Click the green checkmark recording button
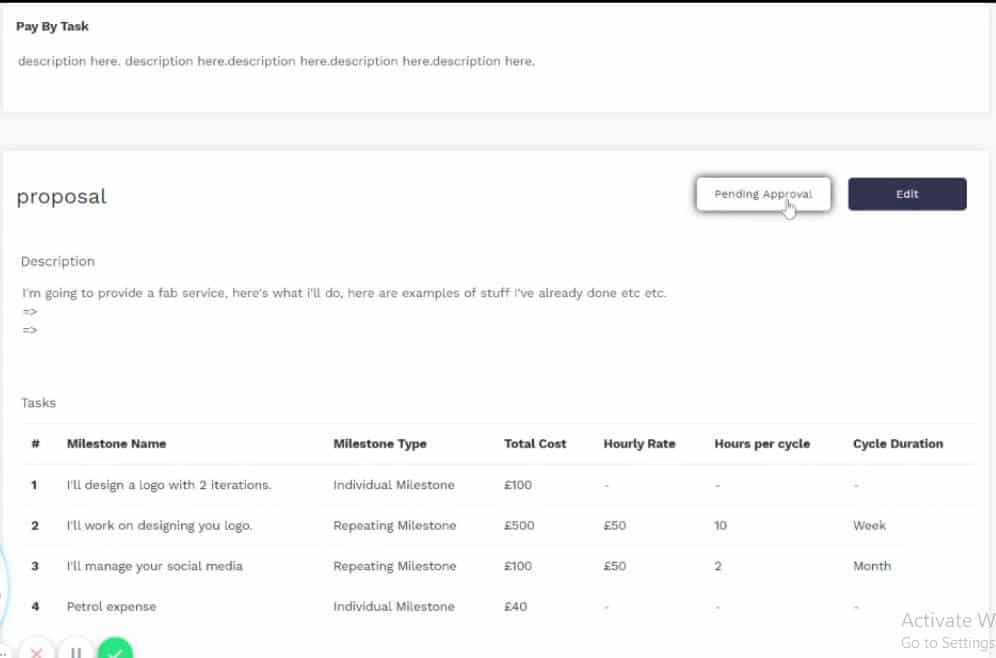This screenshot has width=996, height=658. coord(115,651)
